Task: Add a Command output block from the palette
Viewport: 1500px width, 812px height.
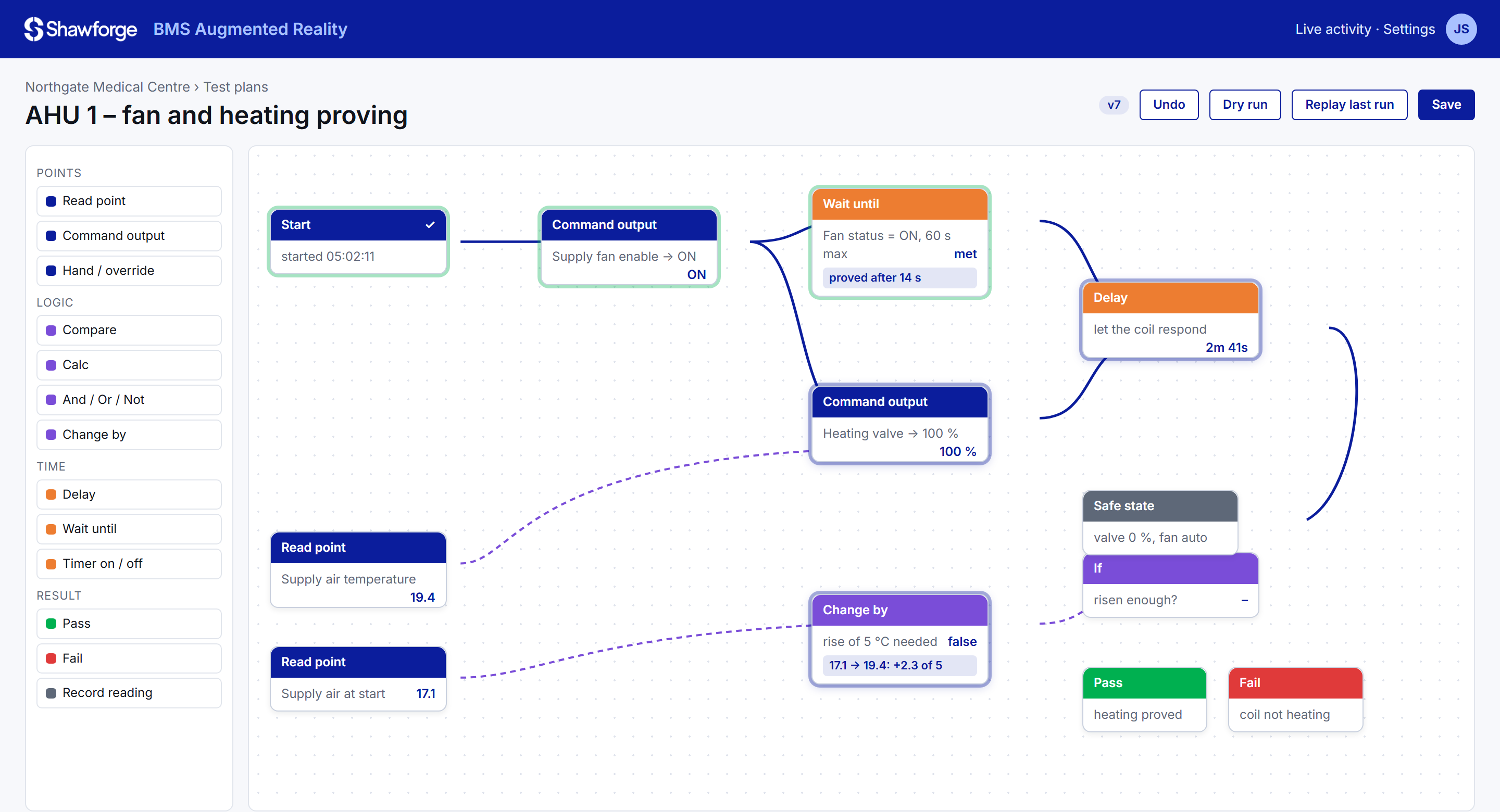Action: click(x=129, y=236)
